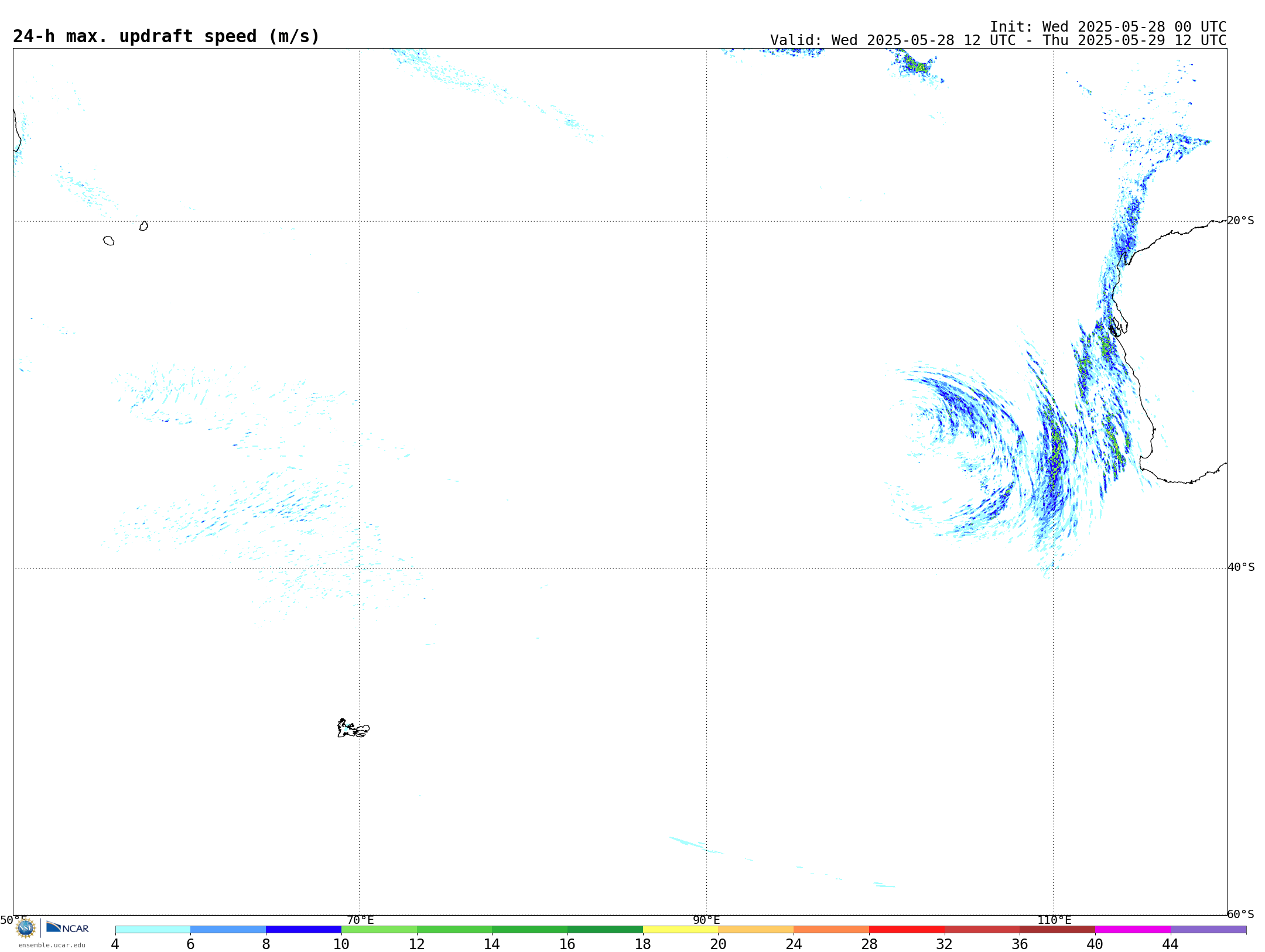The width and height of the screenshot is (1265, 952).
Task: Choose the orange 24–28 m/s swatch
Action: 832,930
